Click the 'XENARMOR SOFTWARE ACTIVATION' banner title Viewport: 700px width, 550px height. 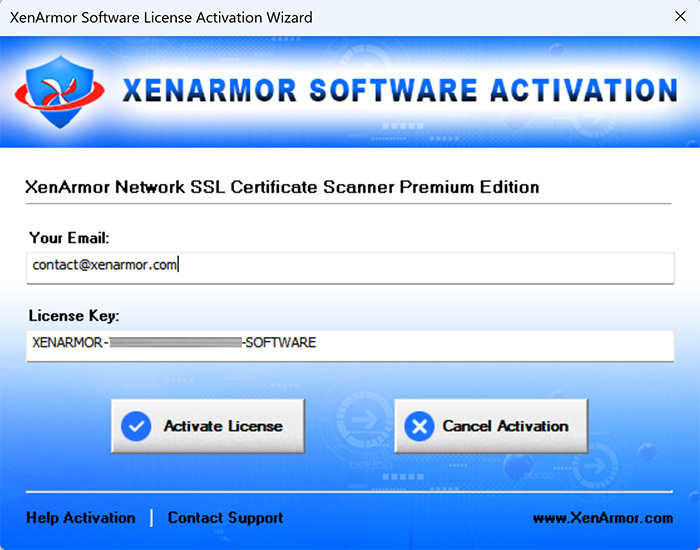tap(400, 91)
